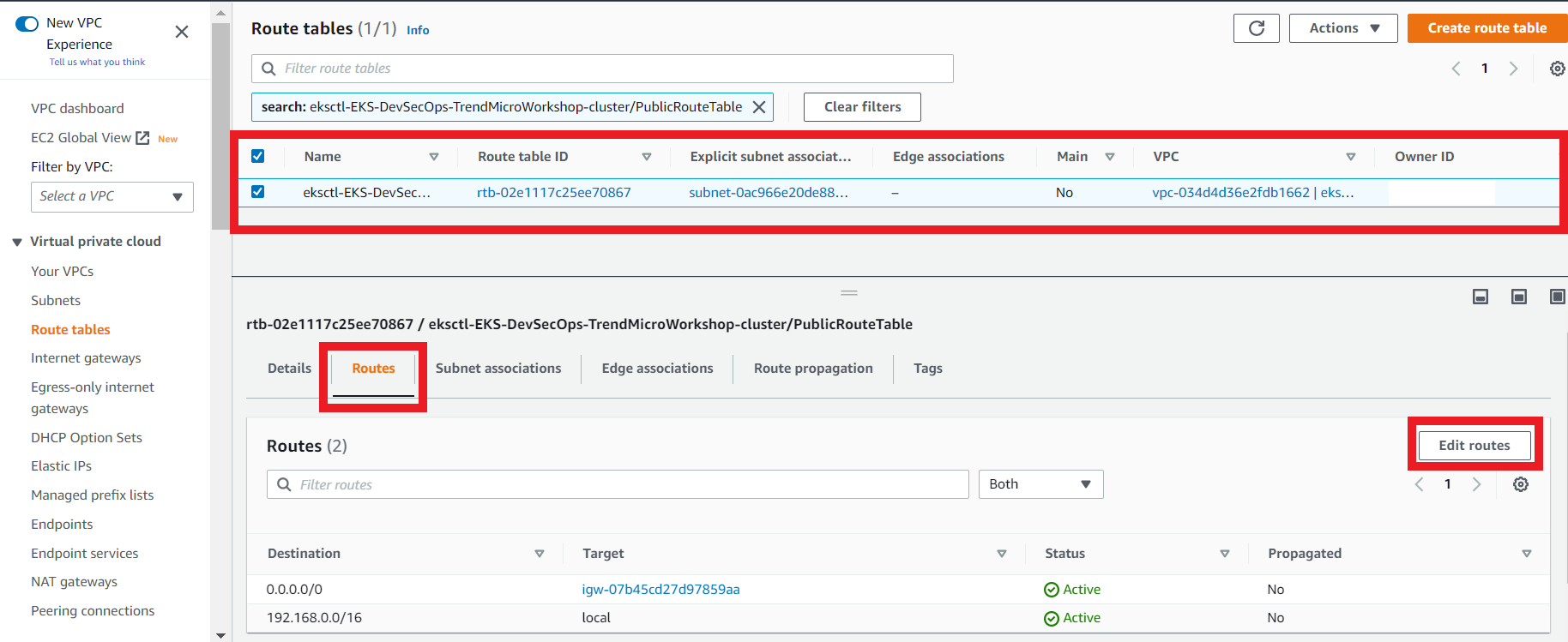Maximize the details split panel

tap(1558, 297)
